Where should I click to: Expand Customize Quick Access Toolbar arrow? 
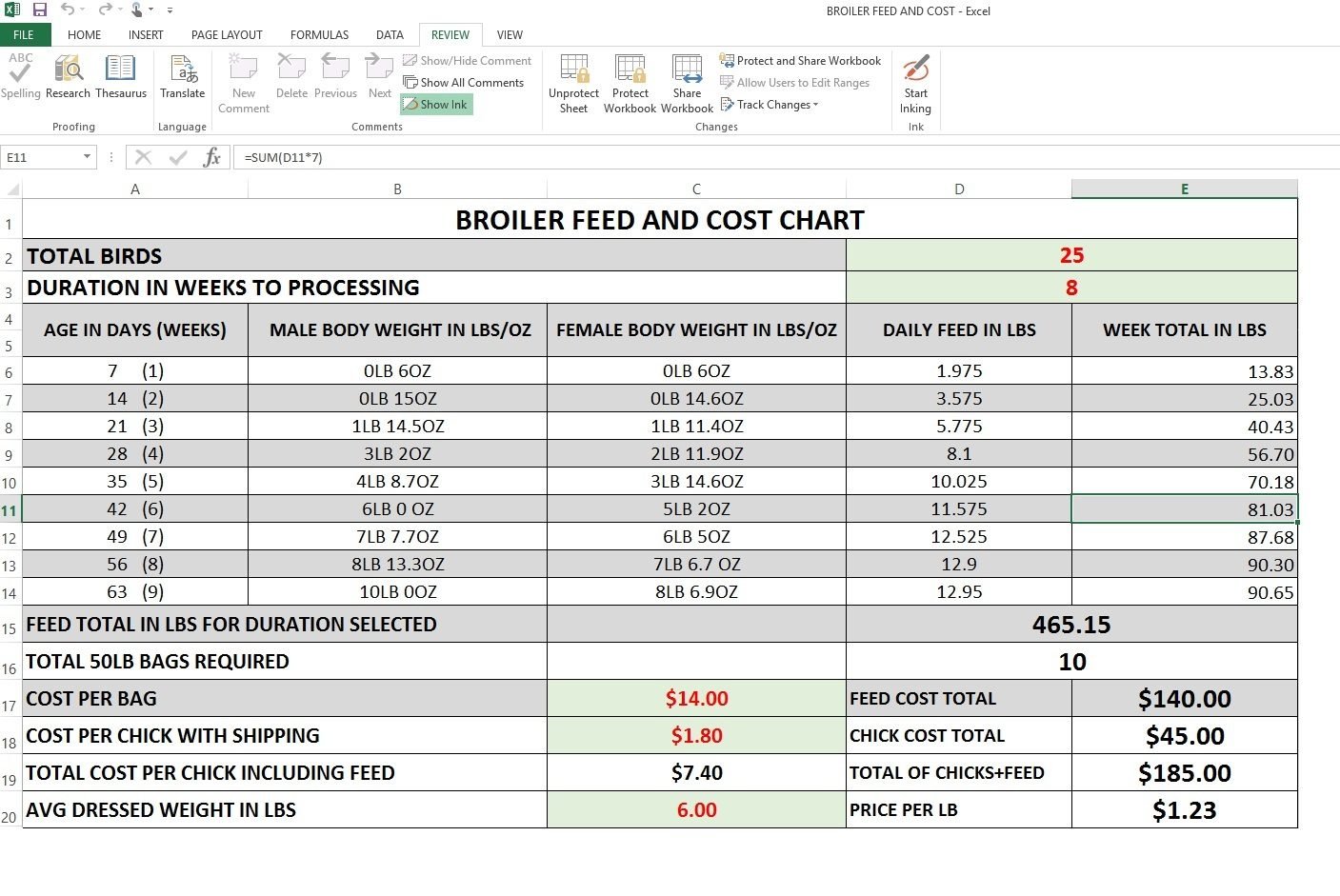pyautogui.click(x=170, y=10)
